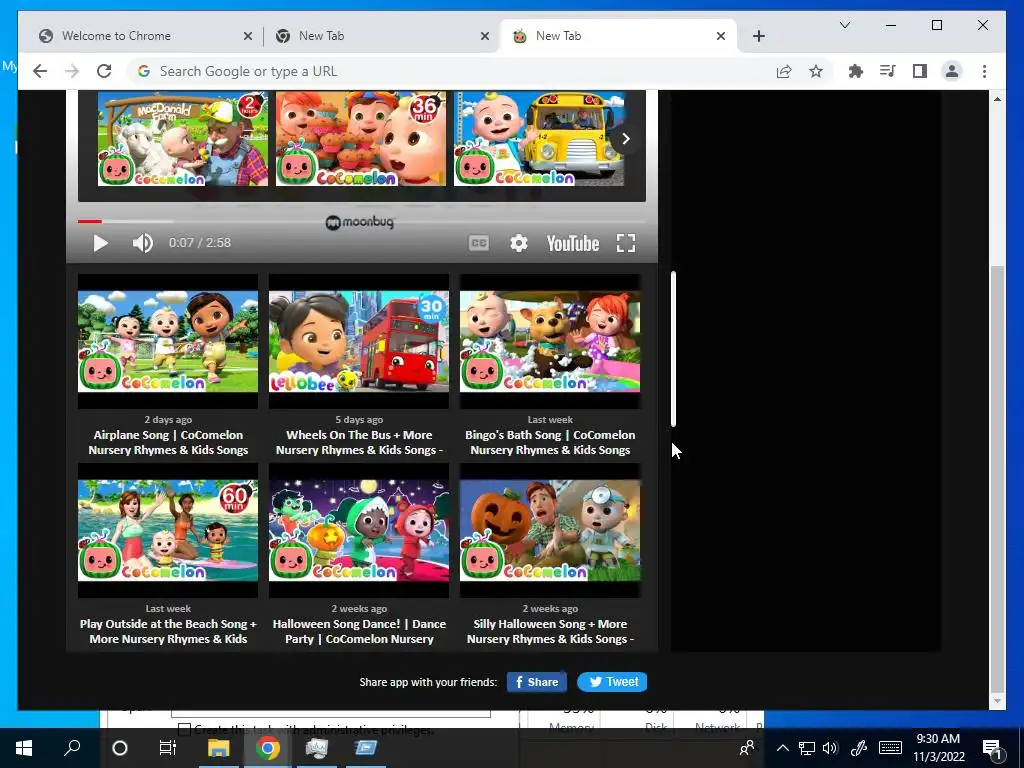Click the scrollbar up arrow in Chrome
The width and height of the screenshot is (1024, 768).
997,99
